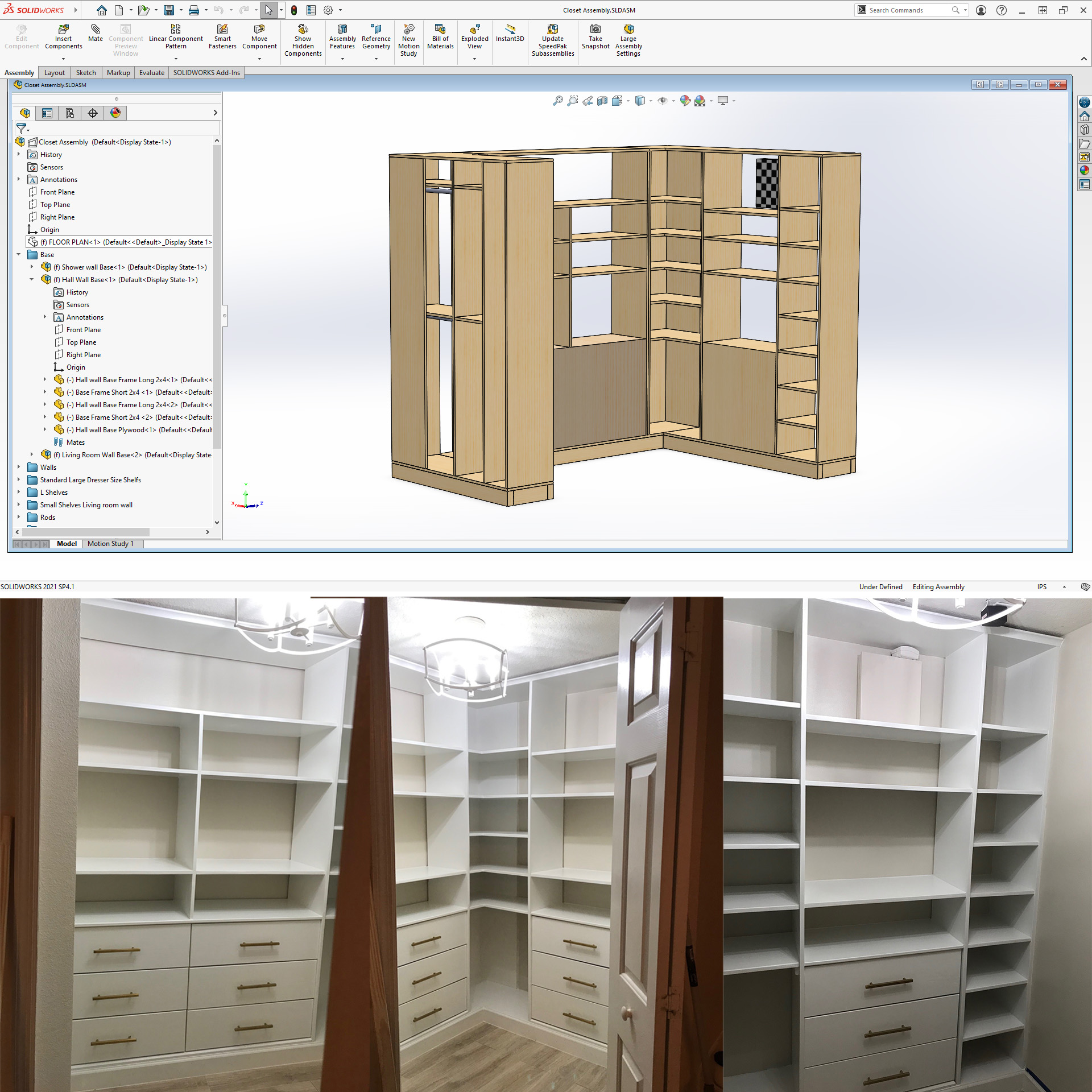The width and height of the screenshot is (1092, 1092).
Task: Click Zoom to Area in the view toolbar
Action: click(573, 101)
